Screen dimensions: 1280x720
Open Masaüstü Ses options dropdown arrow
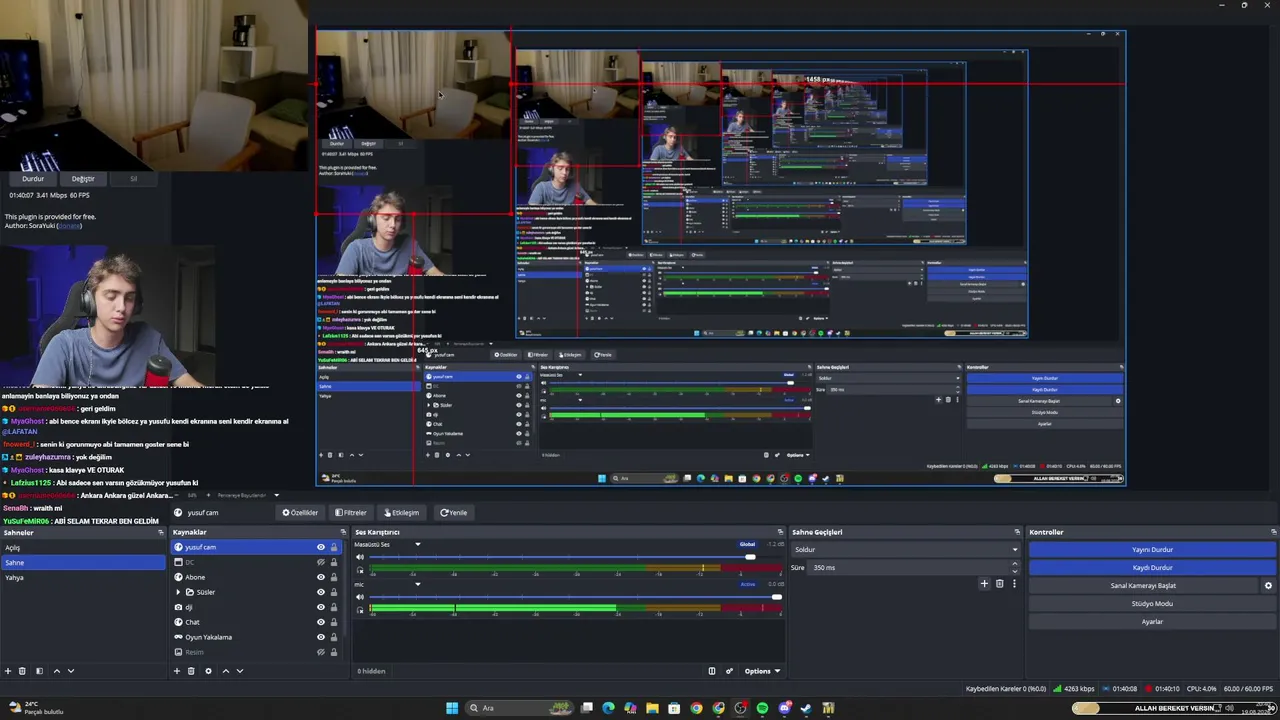[418, 544]
